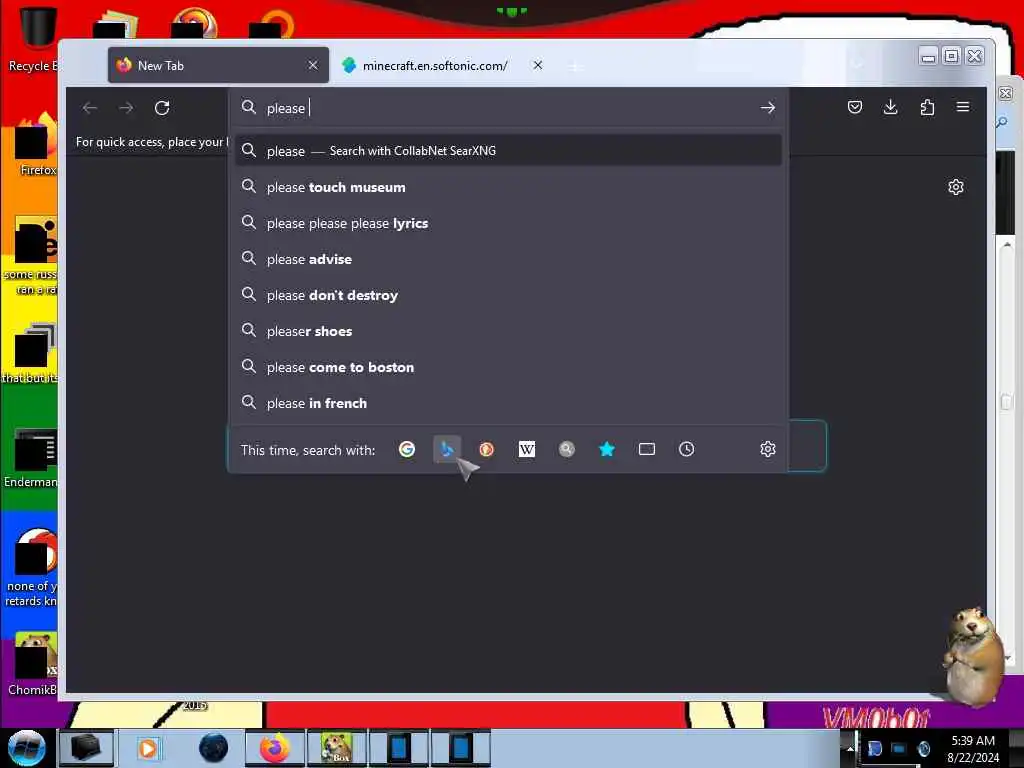
Task: Select suggestion please touch museum
Action: coord(508,187)
